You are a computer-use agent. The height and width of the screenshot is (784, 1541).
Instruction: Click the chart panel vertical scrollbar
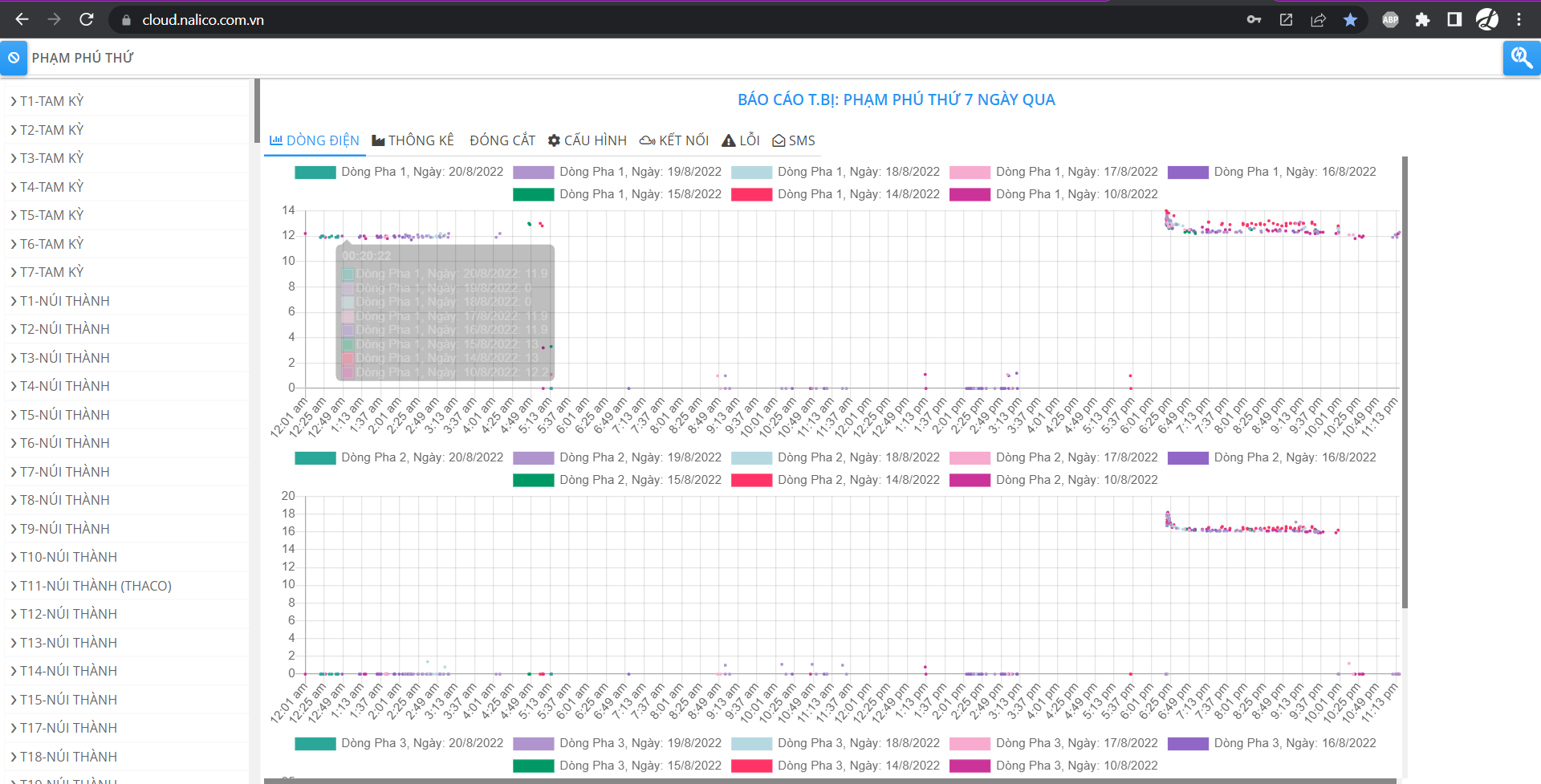click(x=1405, y=382)
